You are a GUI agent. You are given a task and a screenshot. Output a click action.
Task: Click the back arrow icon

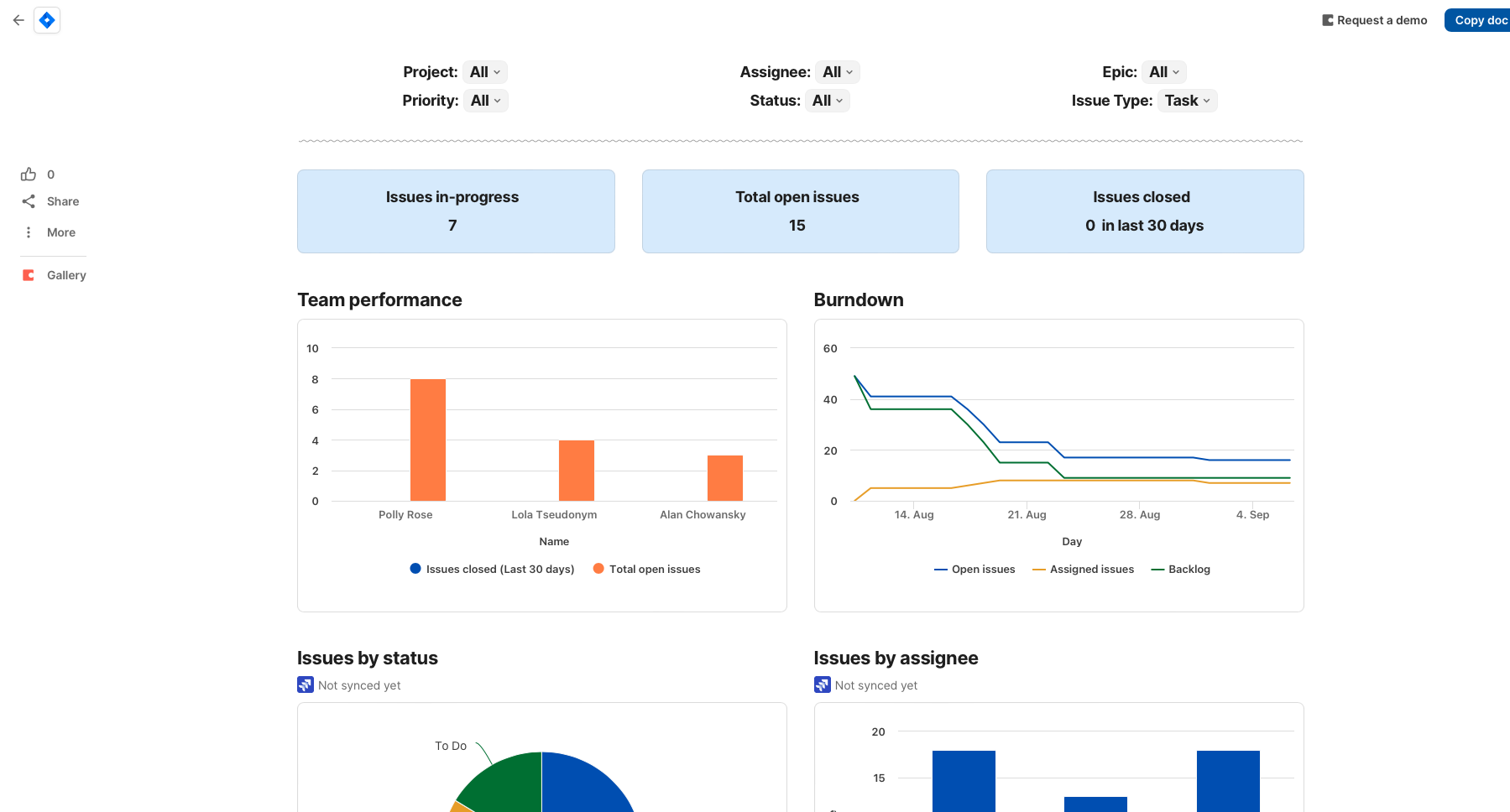pyautogui.click(x=18, y=20)
